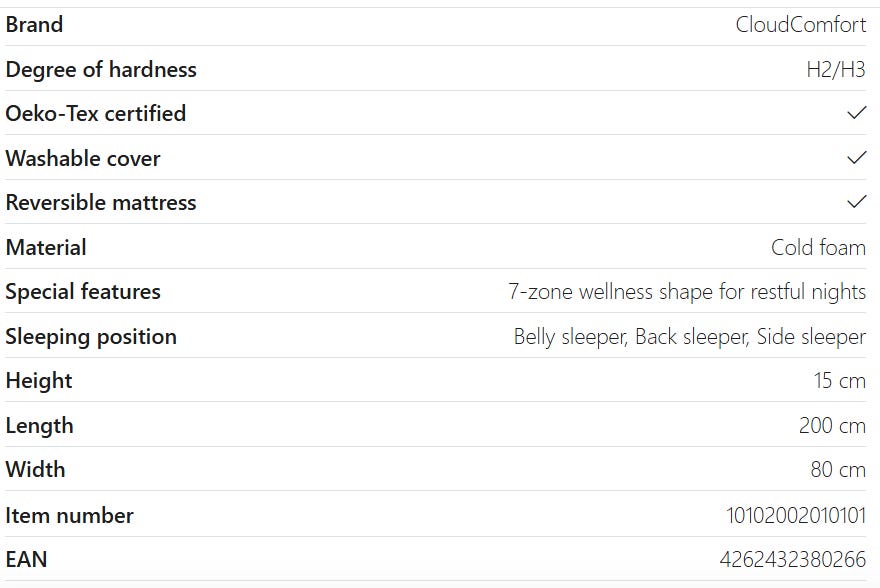This screenshot has height=588, width=880.
Task: Click the 80 cm width value
Action: click(838, 470)
